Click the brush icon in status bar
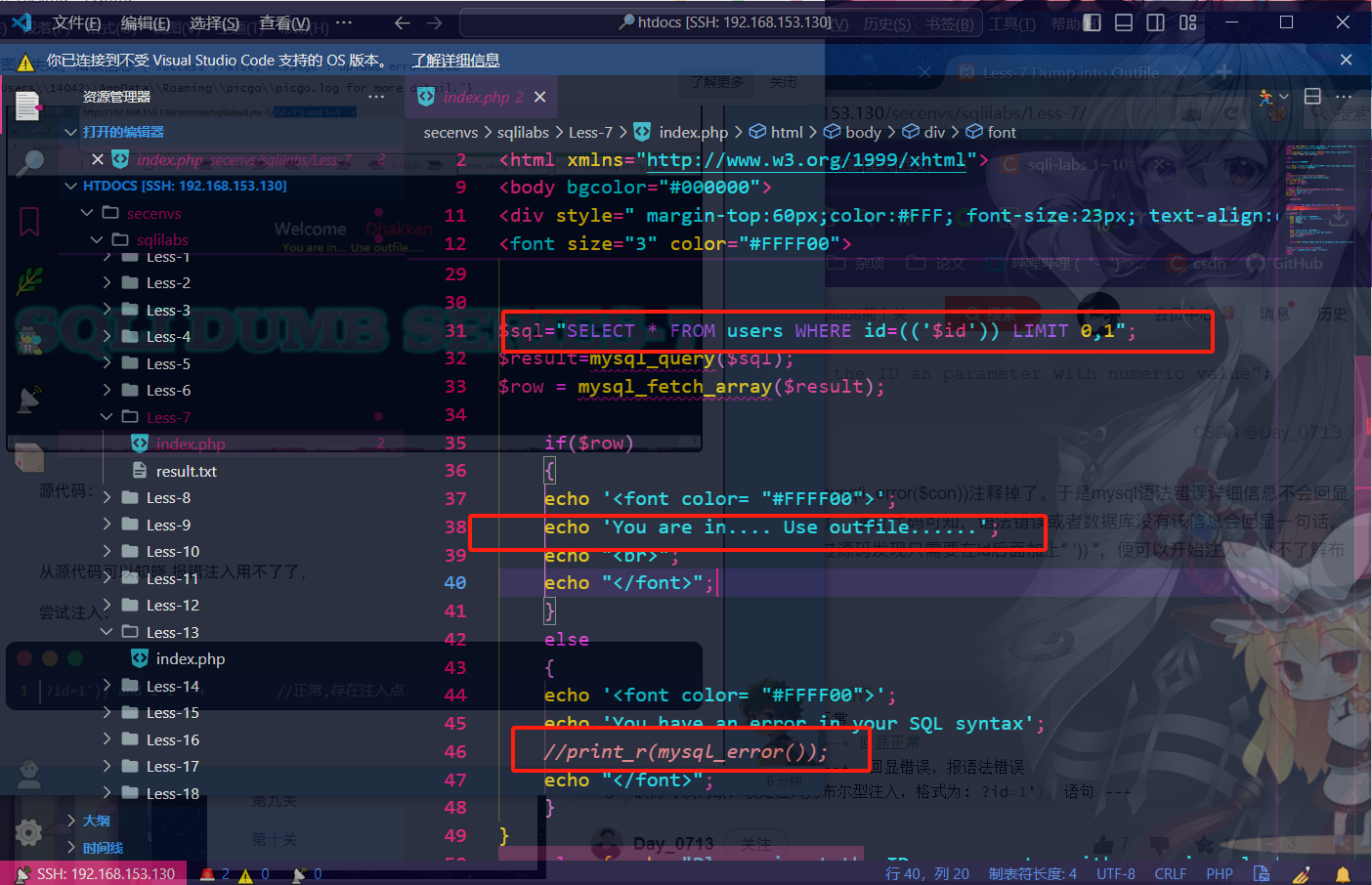The image size is (1372, 885). [1302, 874]
